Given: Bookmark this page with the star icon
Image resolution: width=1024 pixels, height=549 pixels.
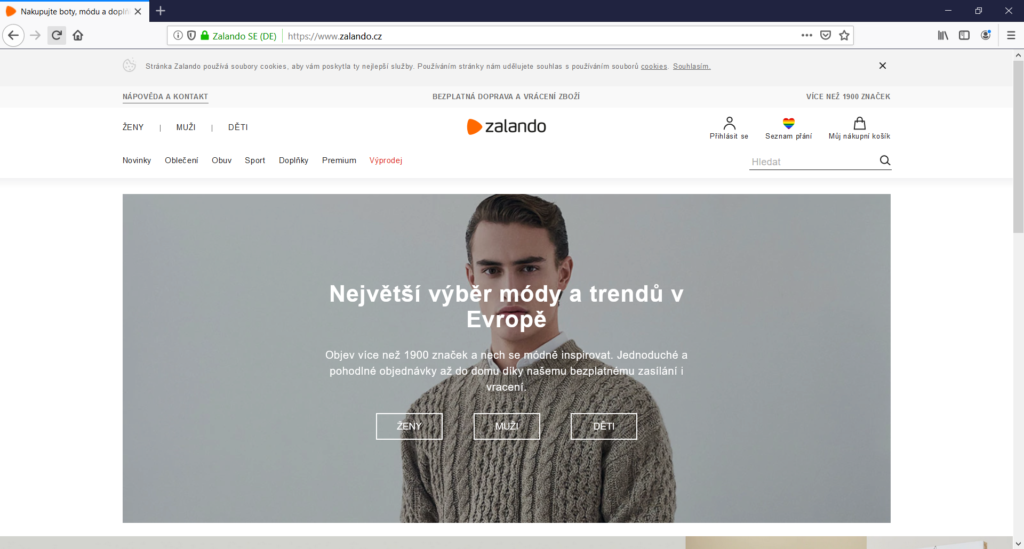Looking at the screenshot, I should (844, 36).
